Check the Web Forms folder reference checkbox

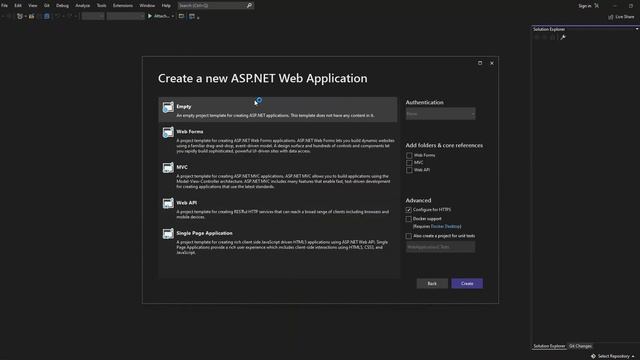pyautogui.click(x=409, y=156)
